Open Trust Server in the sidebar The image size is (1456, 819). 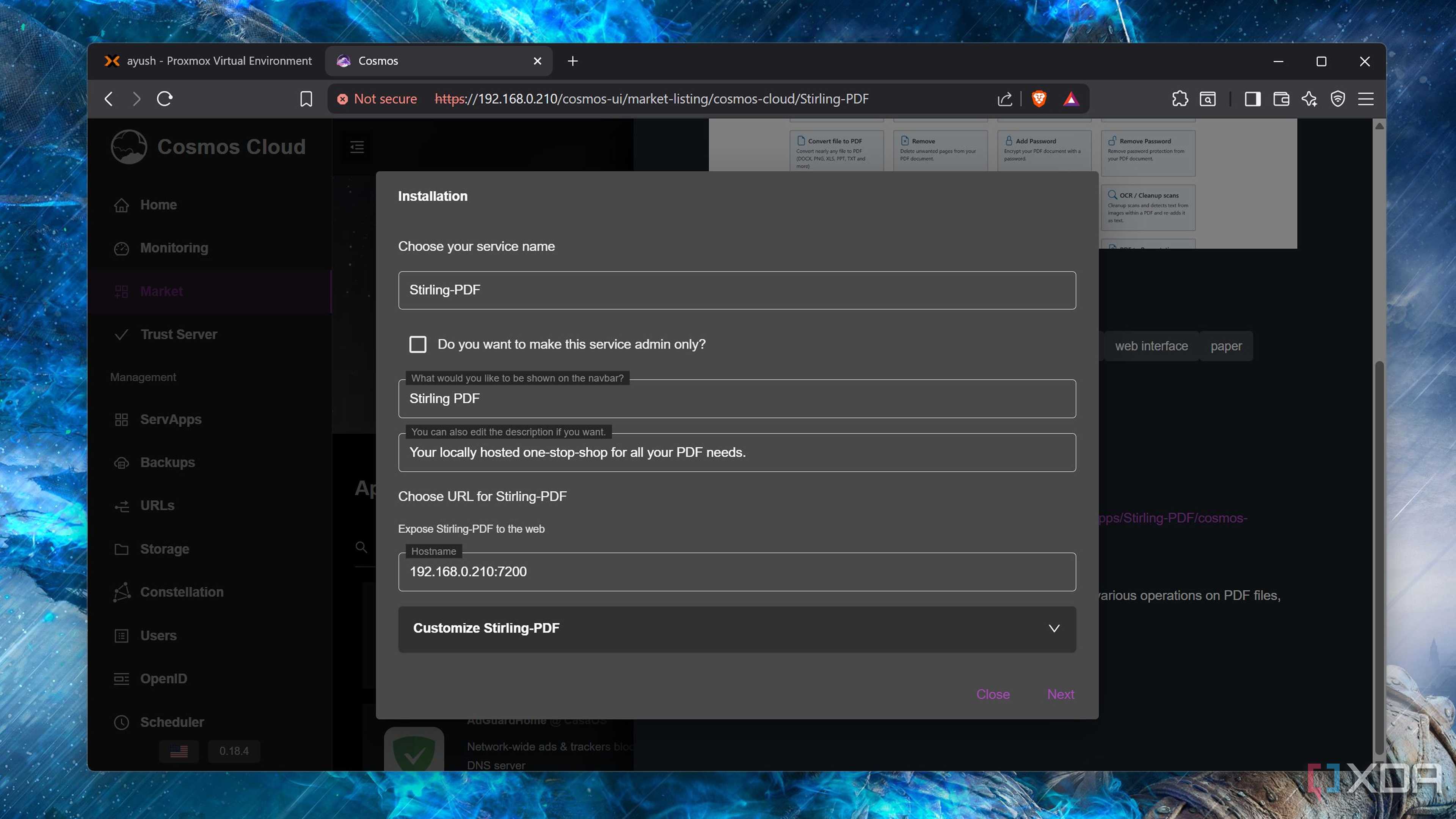tap(209, 334)
